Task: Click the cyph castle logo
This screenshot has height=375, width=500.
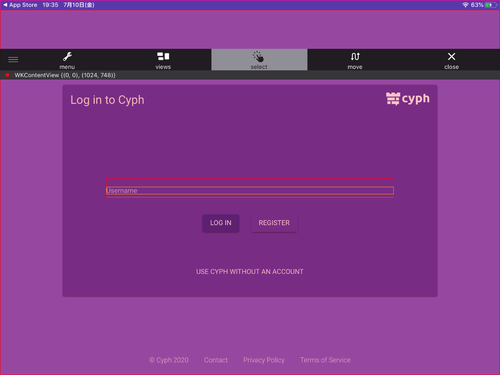Action: [x=408, y=99]
